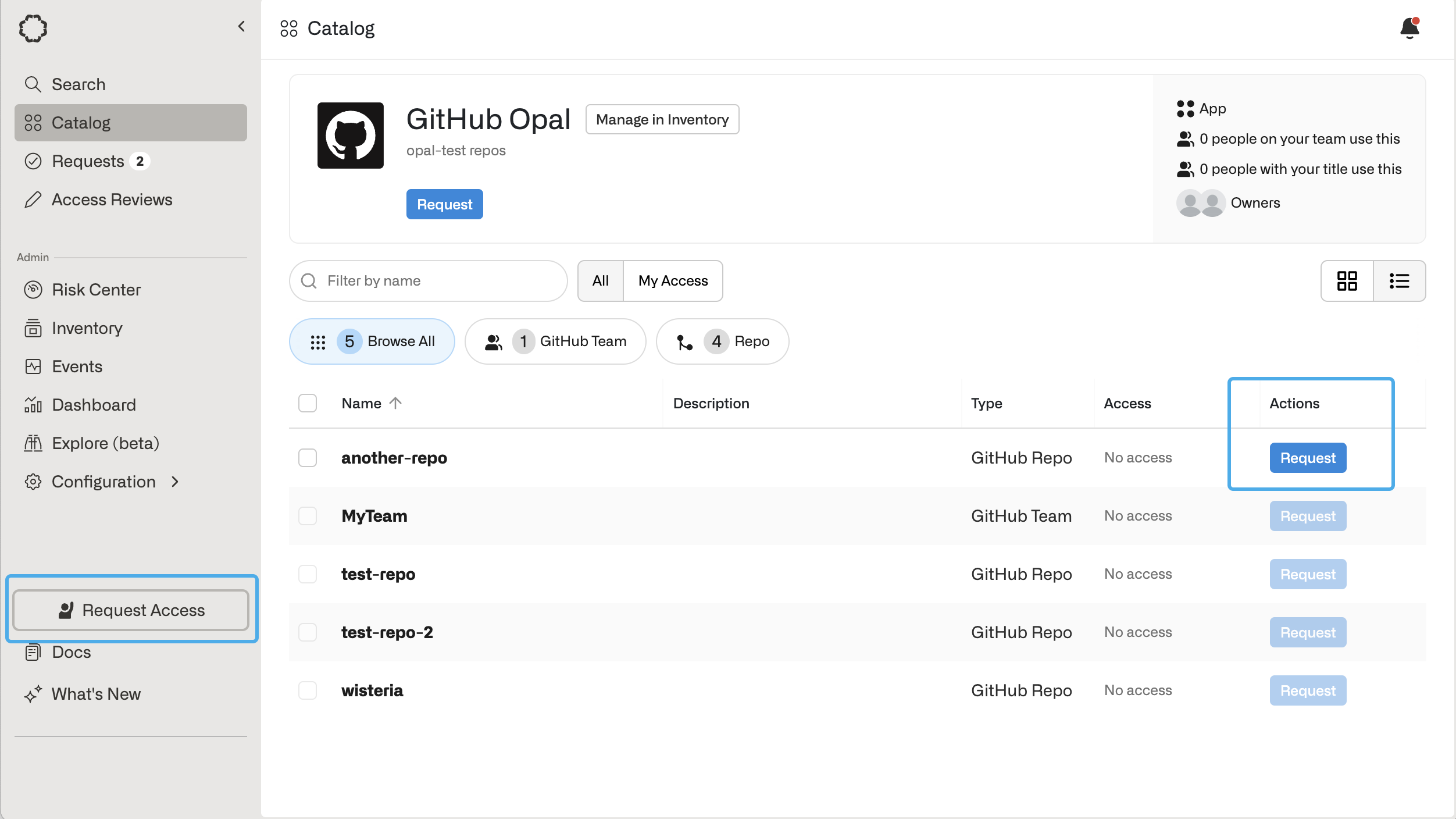Select the wisteria row checkbox
Screen dimensions: 1456x819
coord(308,690)
